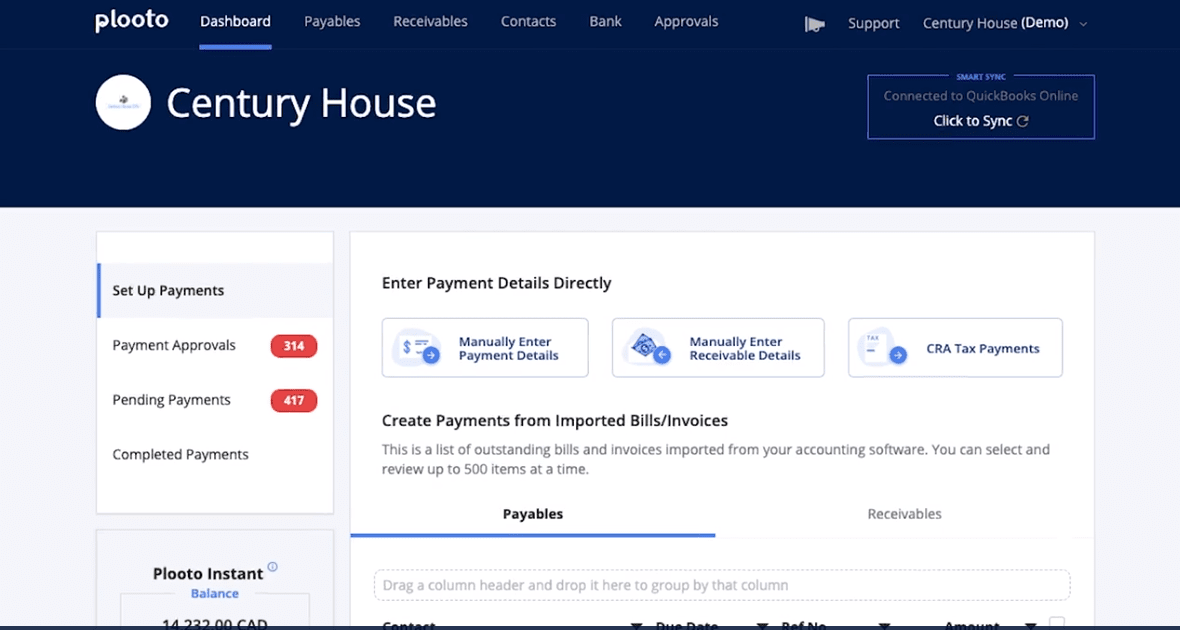Screen dimensions: 1180x630
Task: Click the Century House company avatar
Action: pyautogui.click(x=122, y=102)
